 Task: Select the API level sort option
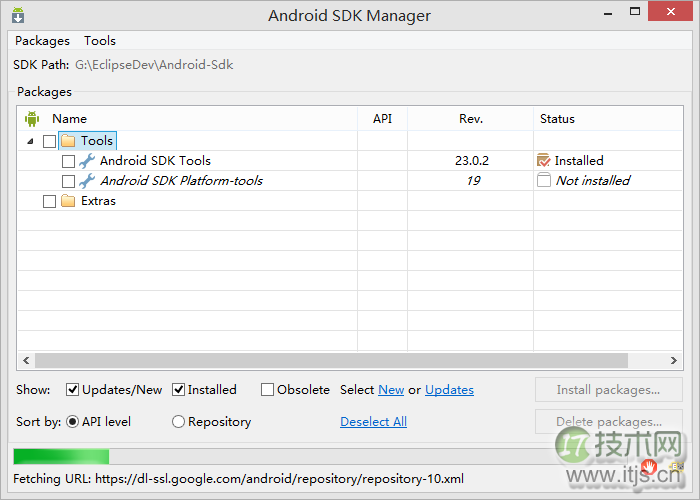[x=72, y=421]
